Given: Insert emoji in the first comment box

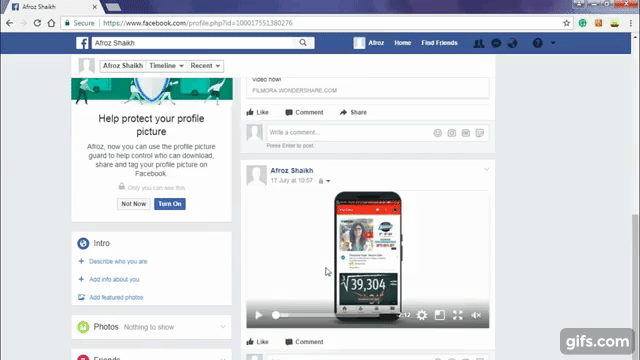Looking at the screenshot, I should (438, 133).
